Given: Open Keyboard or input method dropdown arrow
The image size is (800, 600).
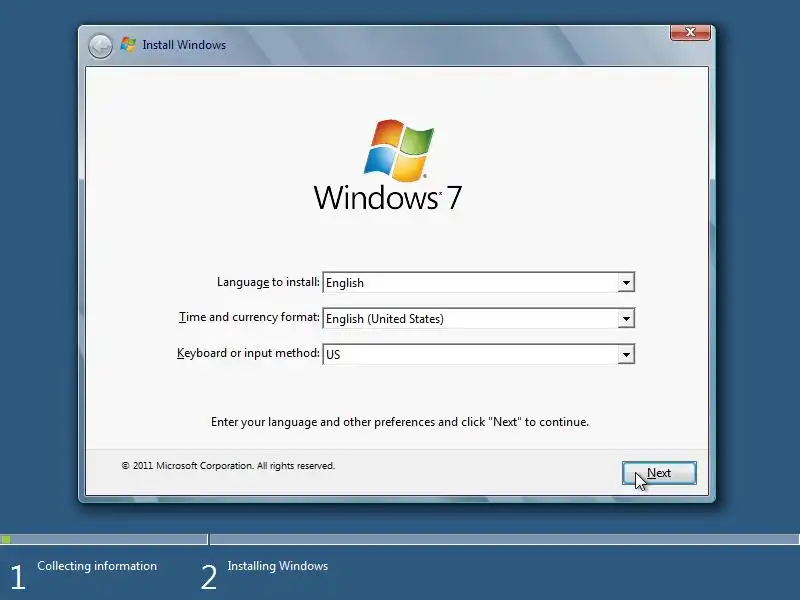Looking at the screenshot, I should click(626, 355).
